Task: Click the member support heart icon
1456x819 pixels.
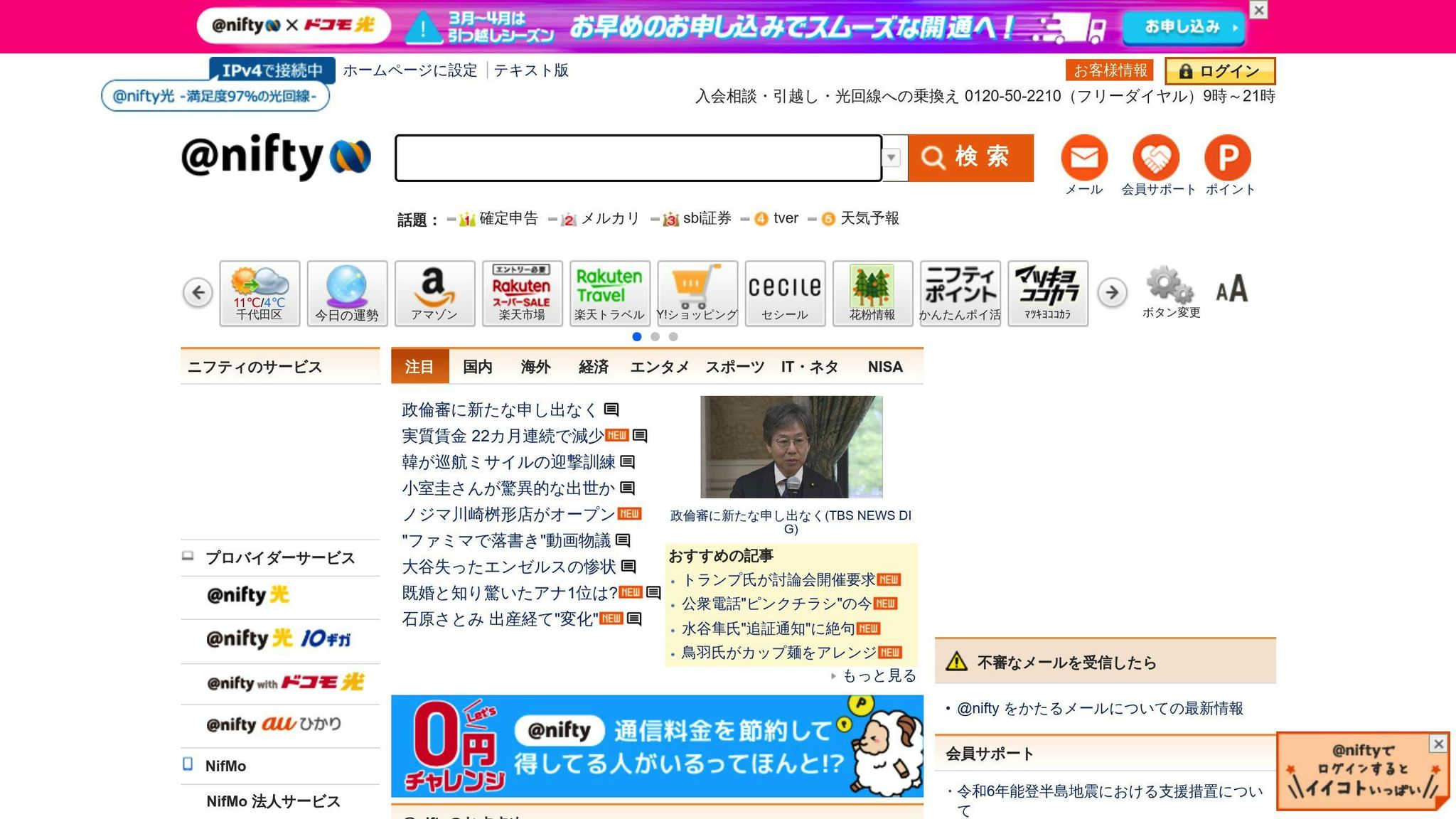Action: tap(1156, 158)
